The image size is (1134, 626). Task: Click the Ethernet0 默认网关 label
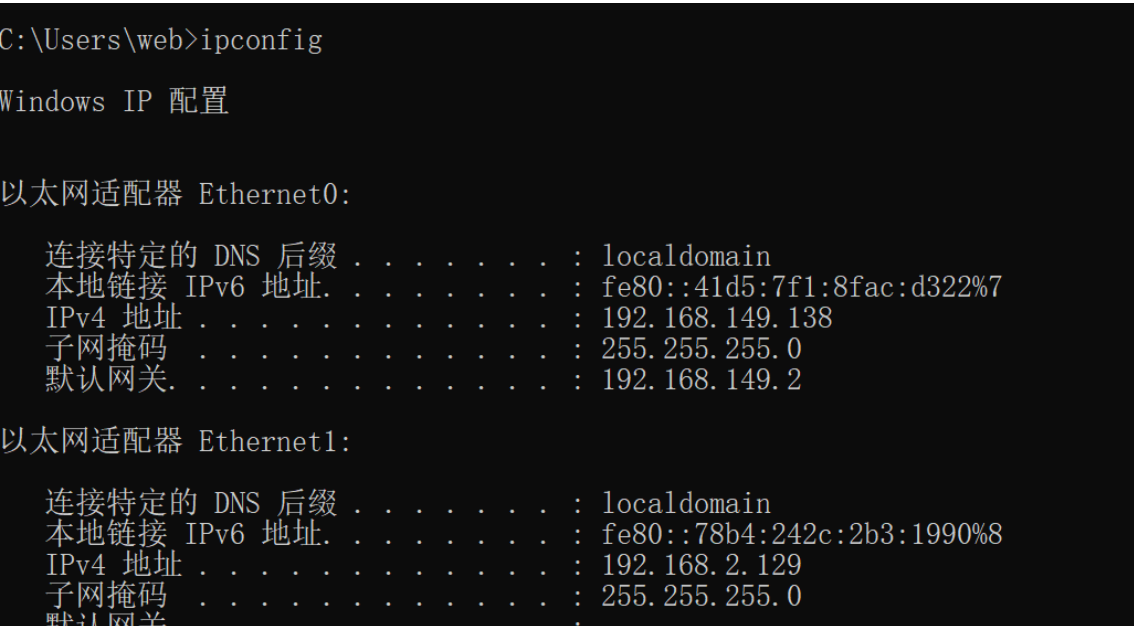(x=106, y=380)
